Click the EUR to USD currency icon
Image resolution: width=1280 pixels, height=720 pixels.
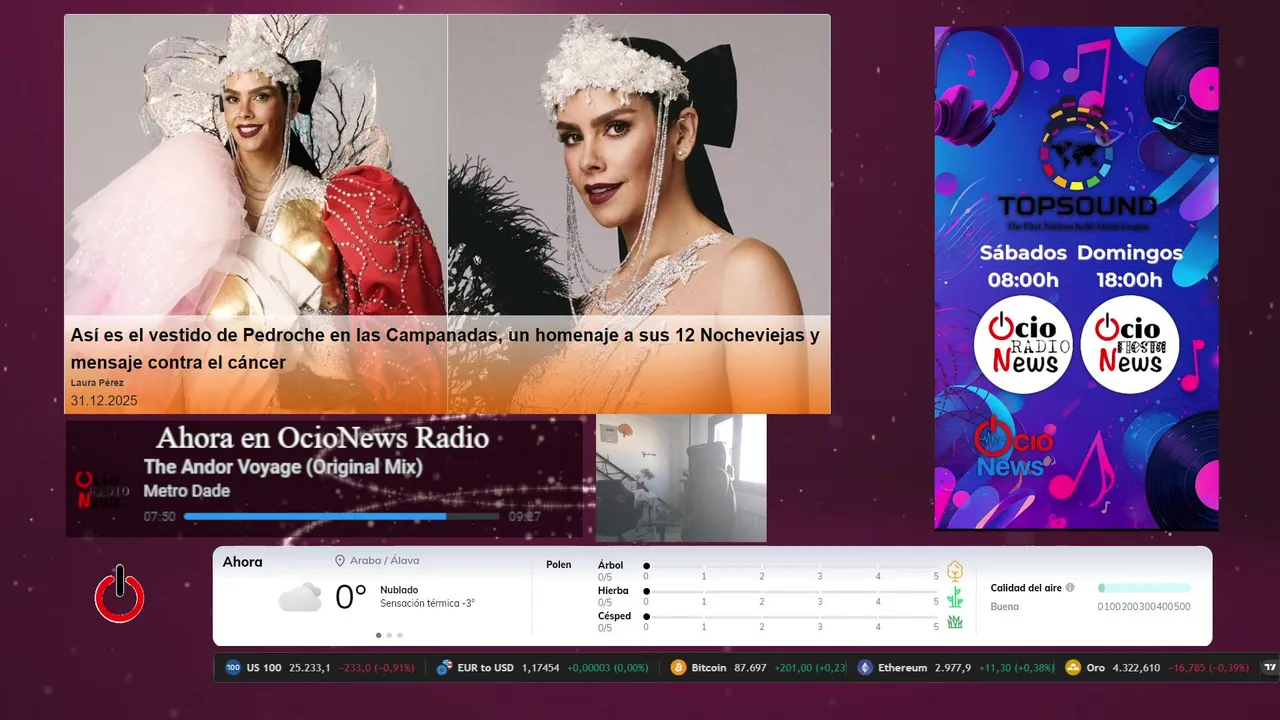pyautogui.click(x=444, y=667)
